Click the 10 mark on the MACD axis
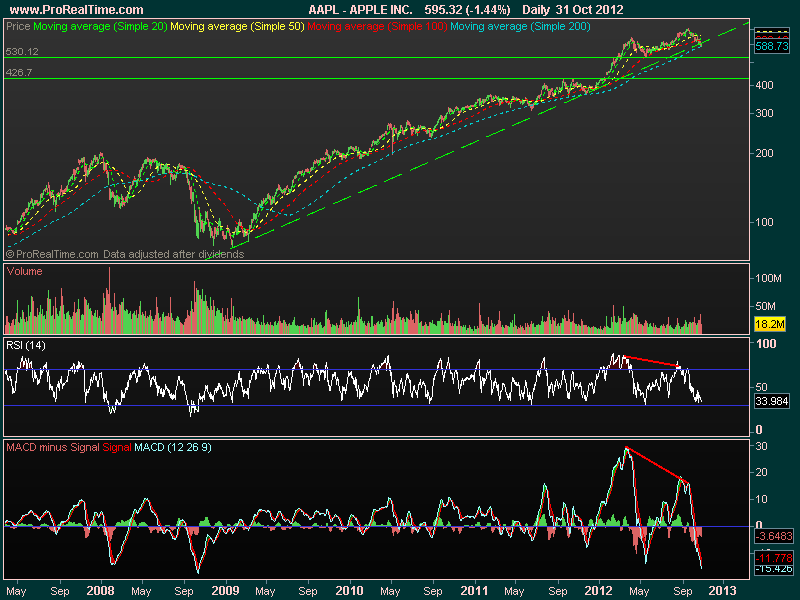 pos(762,499)
